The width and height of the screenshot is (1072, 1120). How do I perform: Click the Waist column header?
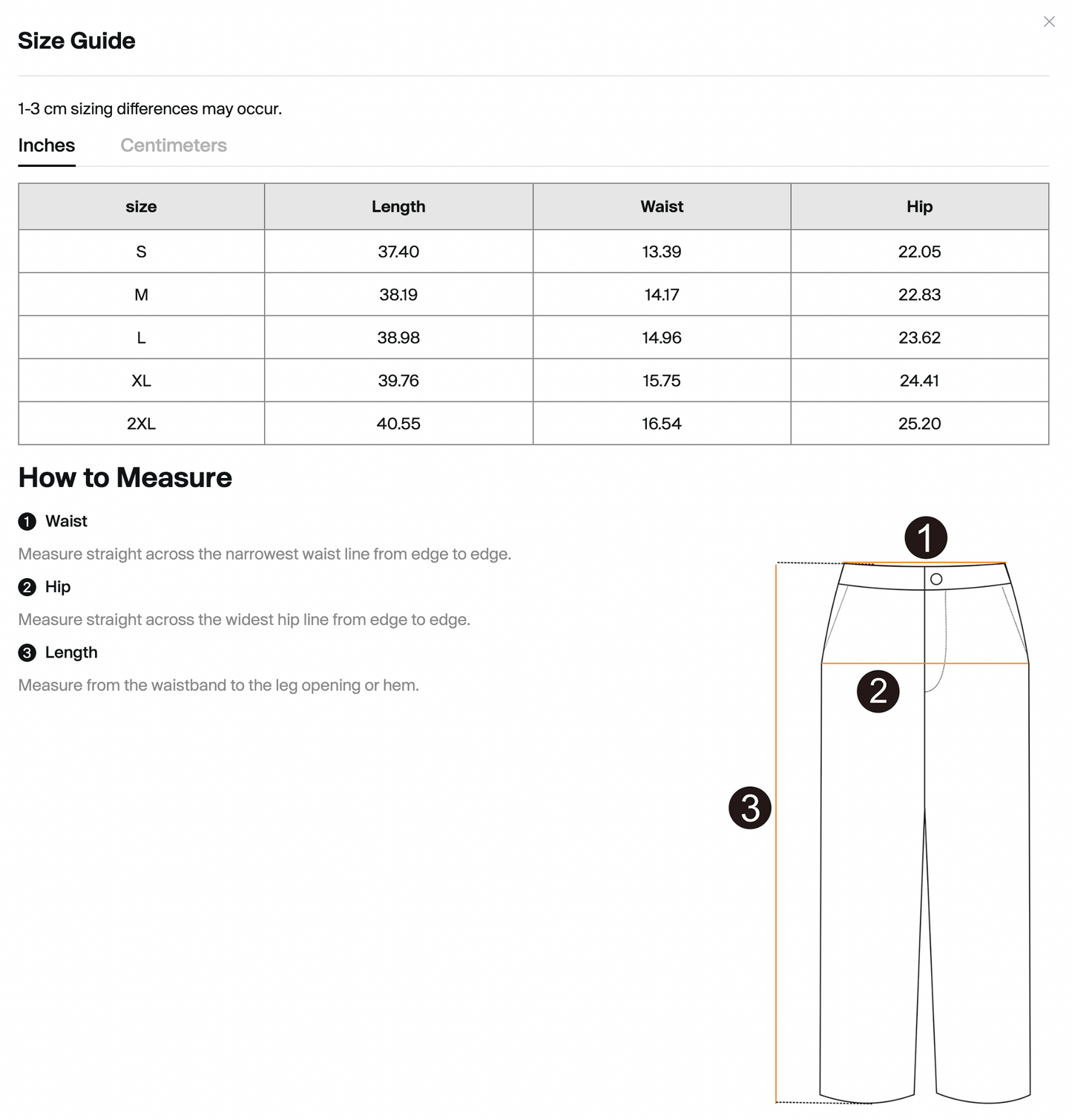pos(660,206)
